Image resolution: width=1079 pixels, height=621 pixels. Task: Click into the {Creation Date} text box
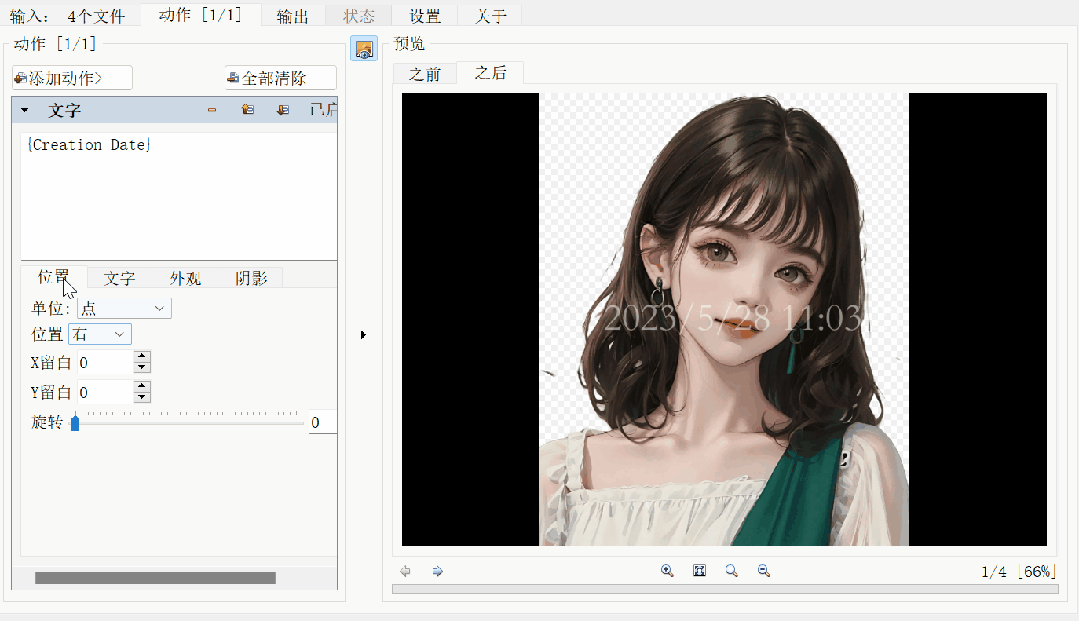coord(179,196)
